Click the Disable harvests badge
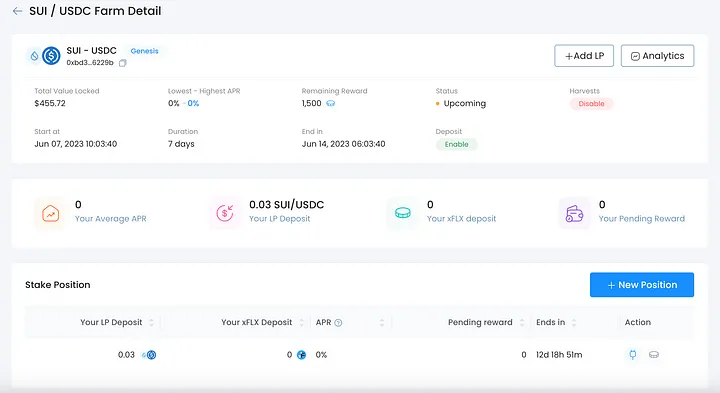 591,104
